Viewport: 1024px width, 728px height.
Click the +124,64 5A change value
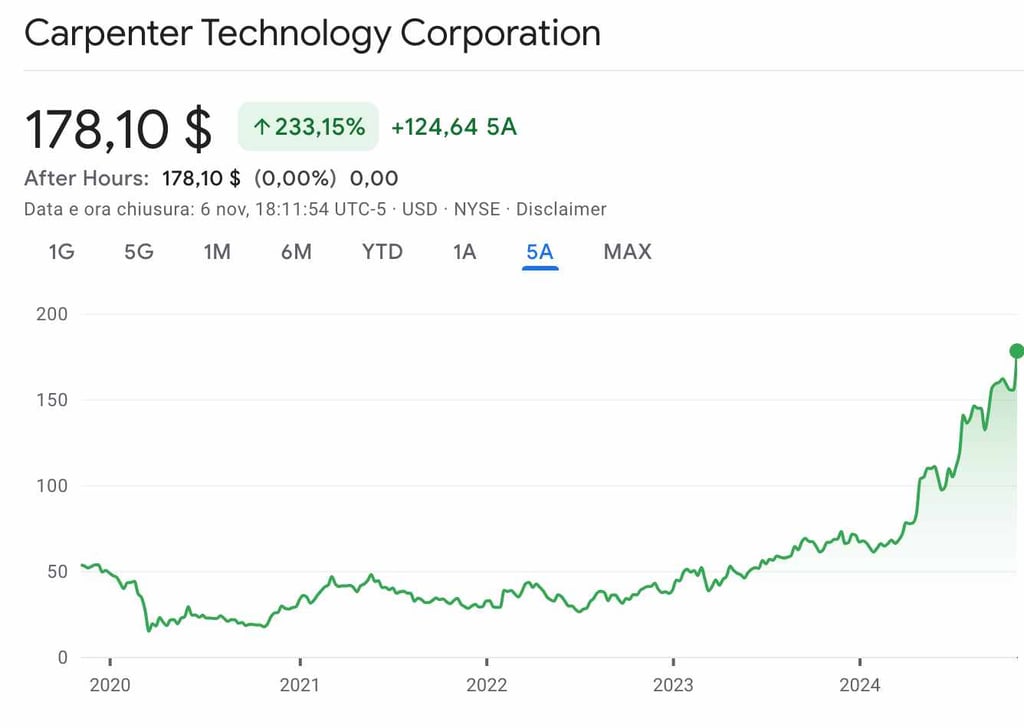pyautogui.click(x=453, y=127)
